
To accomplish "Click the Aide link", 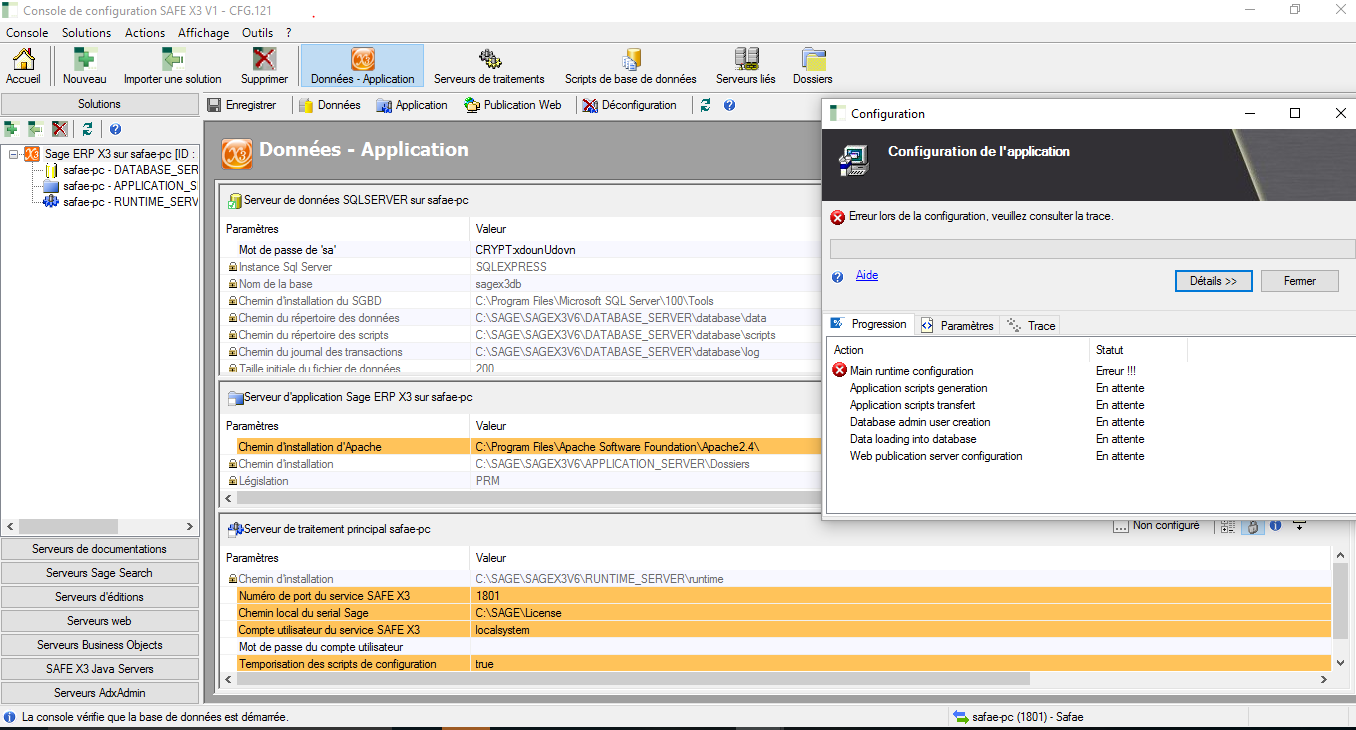I will pos(867,275).
